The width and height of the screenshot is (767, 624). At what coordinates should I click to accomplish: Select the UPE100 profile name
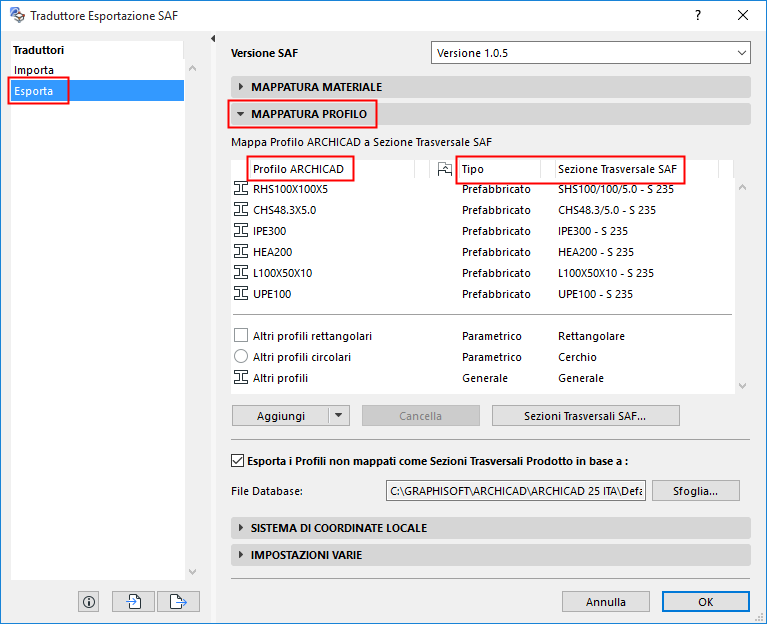(x=272, y=294)
